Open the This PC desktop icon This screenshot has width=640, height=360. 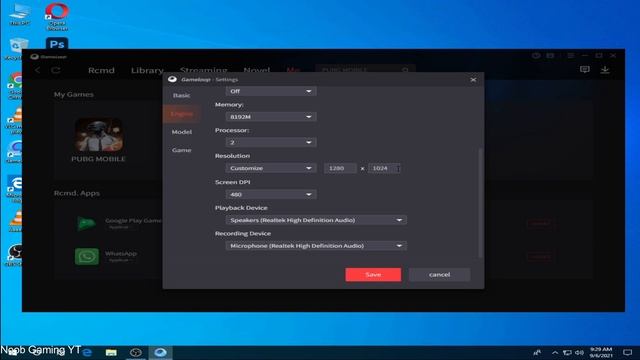[19, 15]
